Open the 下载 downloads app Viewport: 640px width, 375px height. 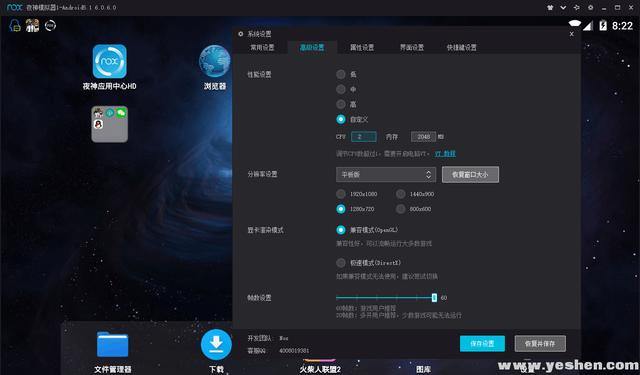(x=216, y=344)
